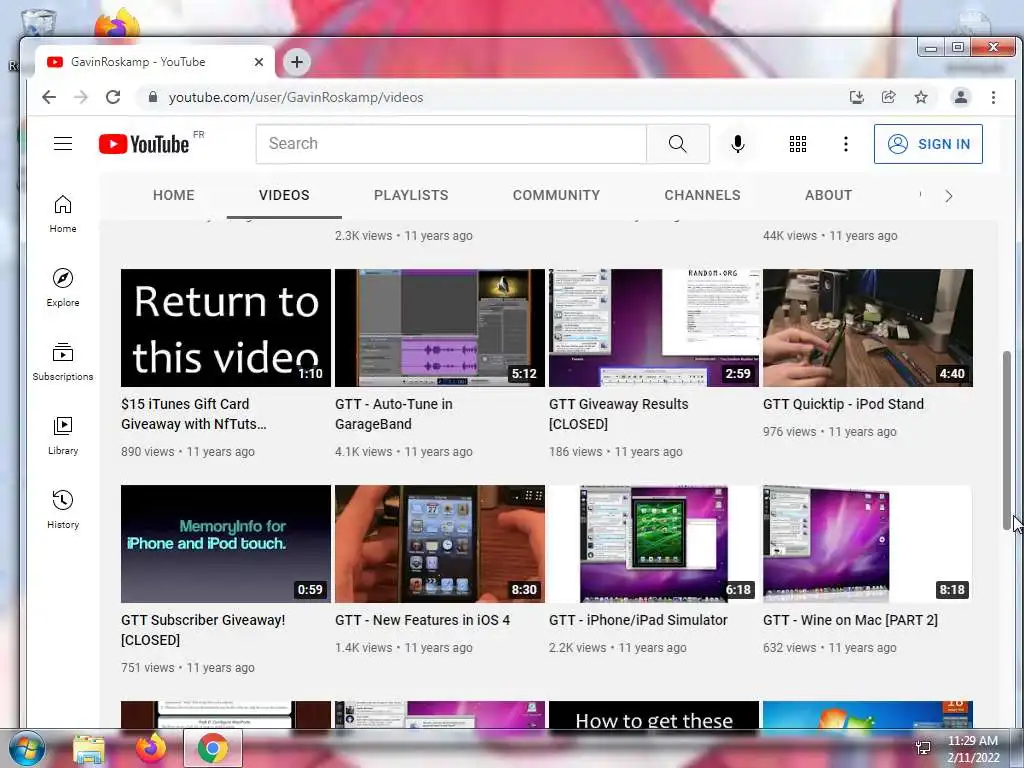Open 'GTT - New Features in iOS 4' link
The height and width of the screenshot is (768, 1024).
tap(423, 620)
